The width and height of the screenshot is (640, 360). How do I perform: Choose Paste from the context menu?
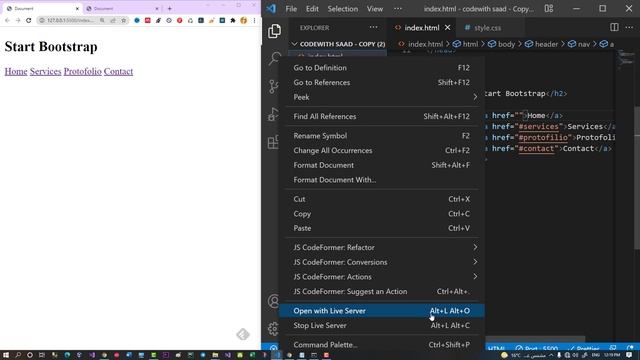tap(382, 228)
